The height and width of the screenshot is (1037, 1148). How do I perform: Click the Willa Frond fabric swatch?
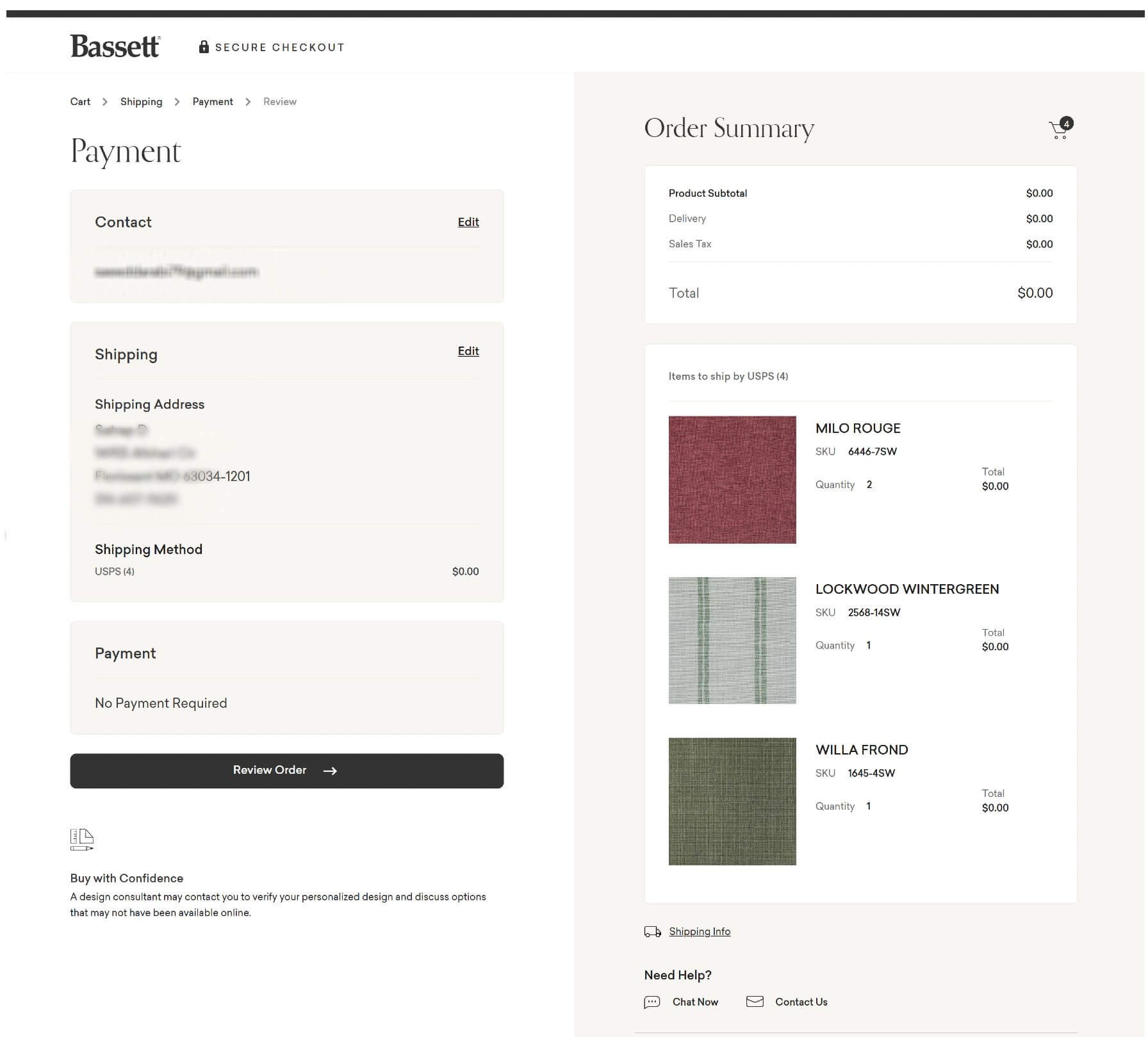point(732,801)
